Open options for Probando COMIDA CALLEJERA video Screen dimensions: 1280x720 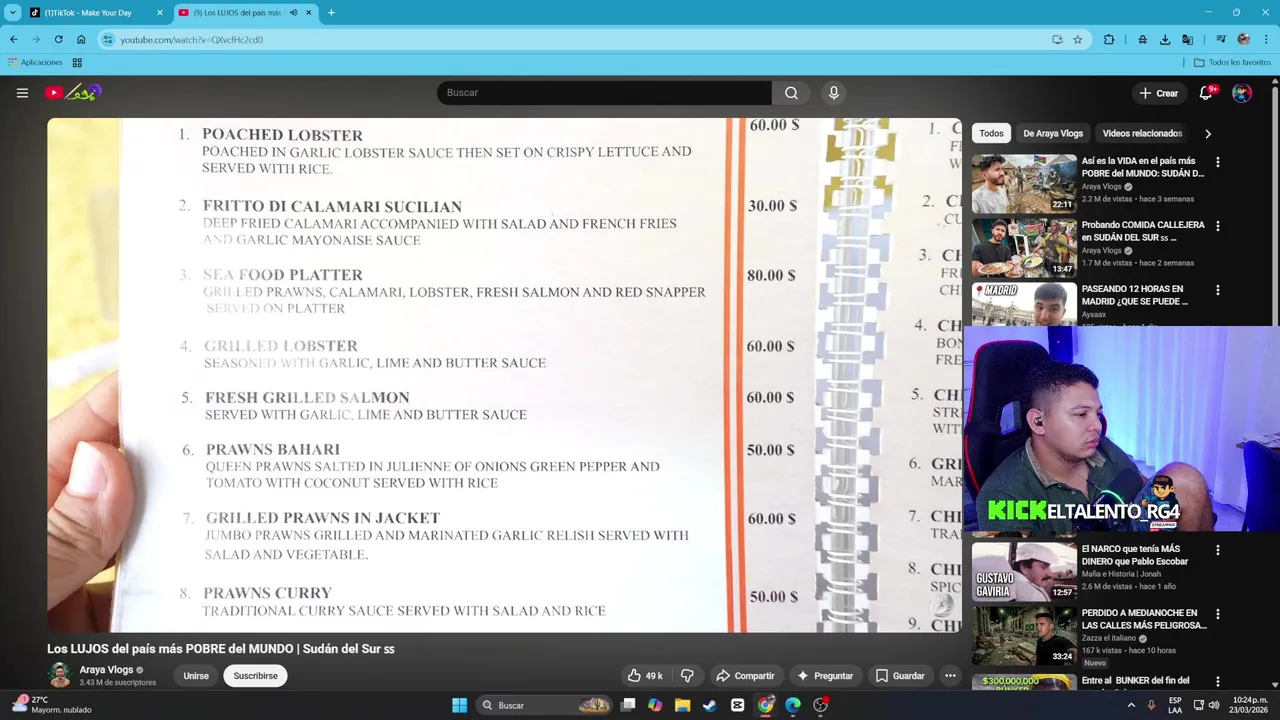coord(1217,226)
